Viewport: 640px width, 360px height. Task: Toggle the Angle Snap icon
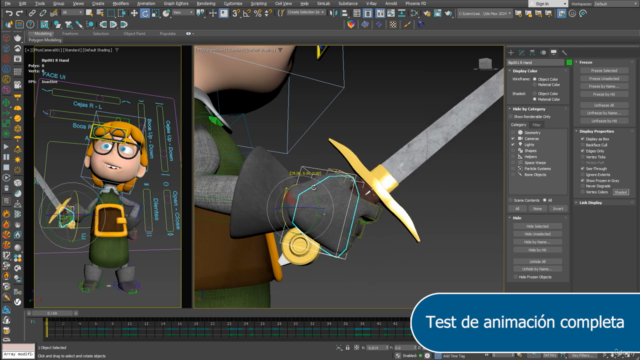[x=247, y=13]
